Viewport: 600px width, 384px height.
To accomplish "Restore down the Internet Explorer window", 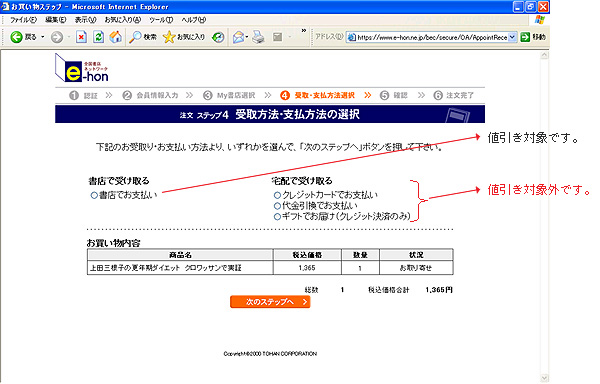I will (531, 7).
